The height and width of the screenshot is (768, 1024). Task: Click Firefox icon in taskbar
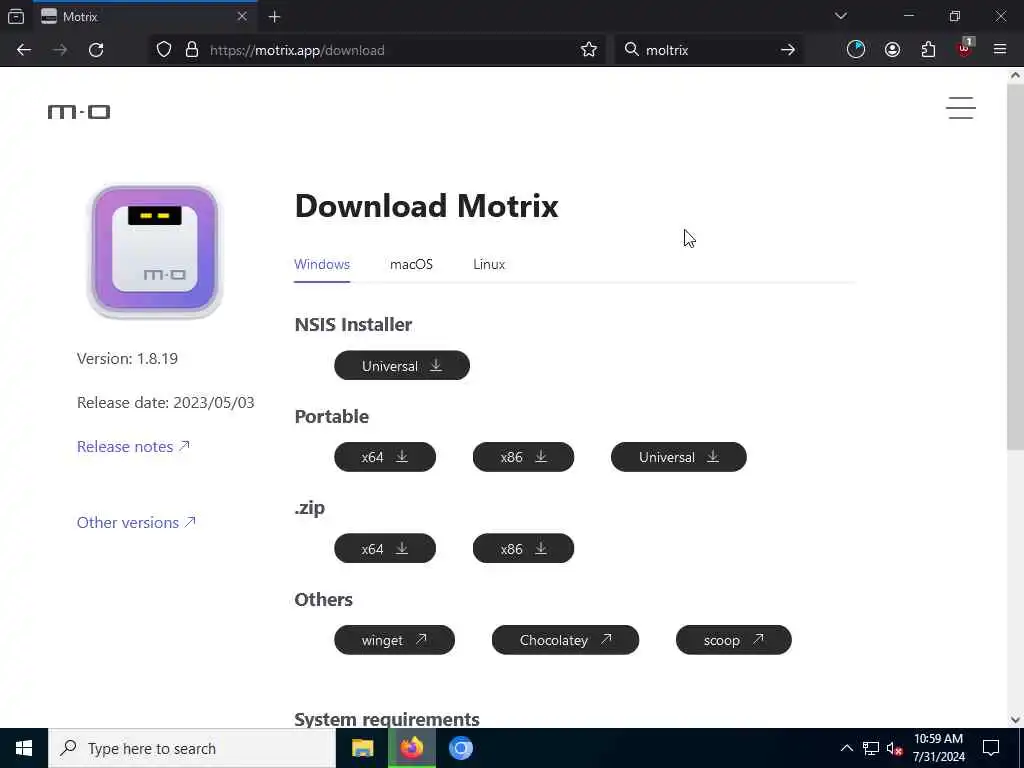pyautogui.click(x=411, y=748)
